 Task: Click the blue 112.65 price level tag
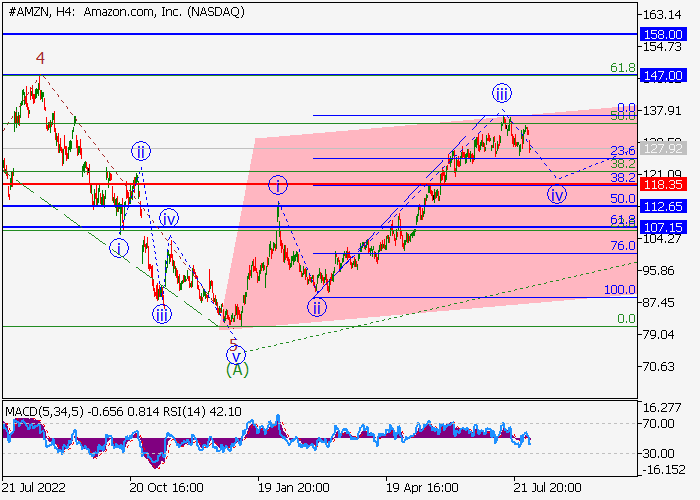[x=663, y=206]
